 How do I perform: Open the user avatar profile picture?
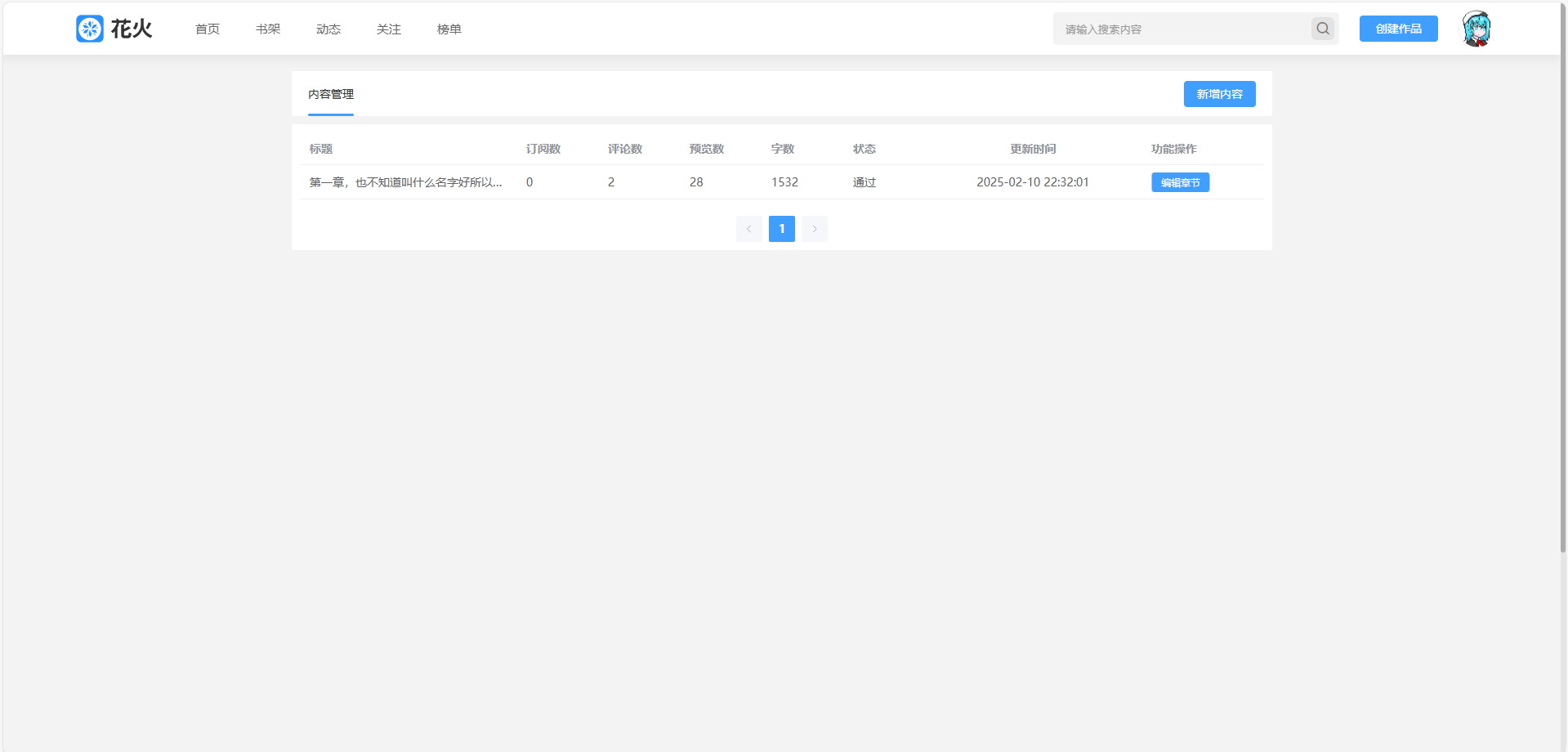(x=1476, y=29)
